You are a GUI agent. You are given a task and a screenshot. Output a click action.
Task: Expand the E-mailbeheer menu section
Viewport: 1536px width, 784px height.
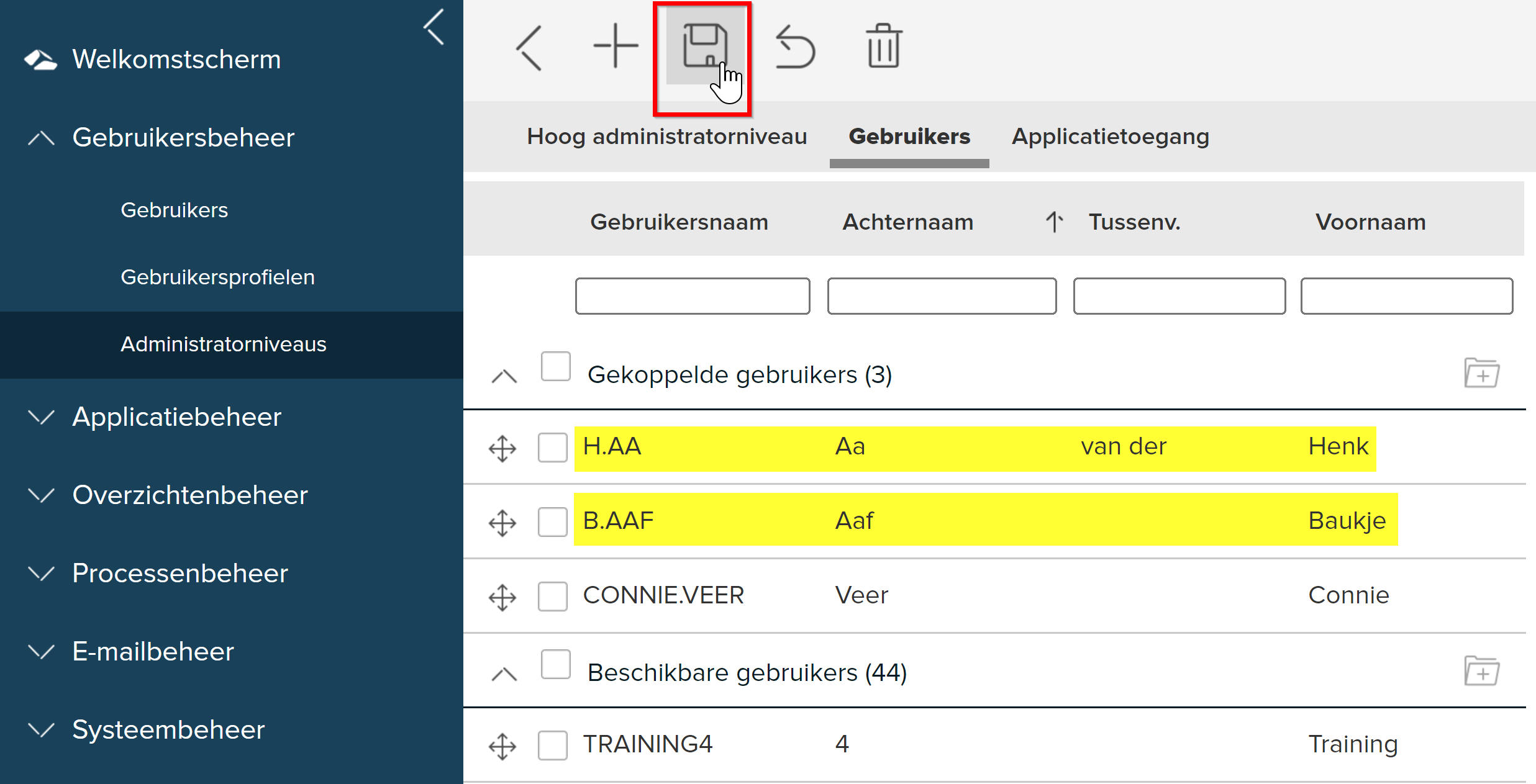(41, 652)
